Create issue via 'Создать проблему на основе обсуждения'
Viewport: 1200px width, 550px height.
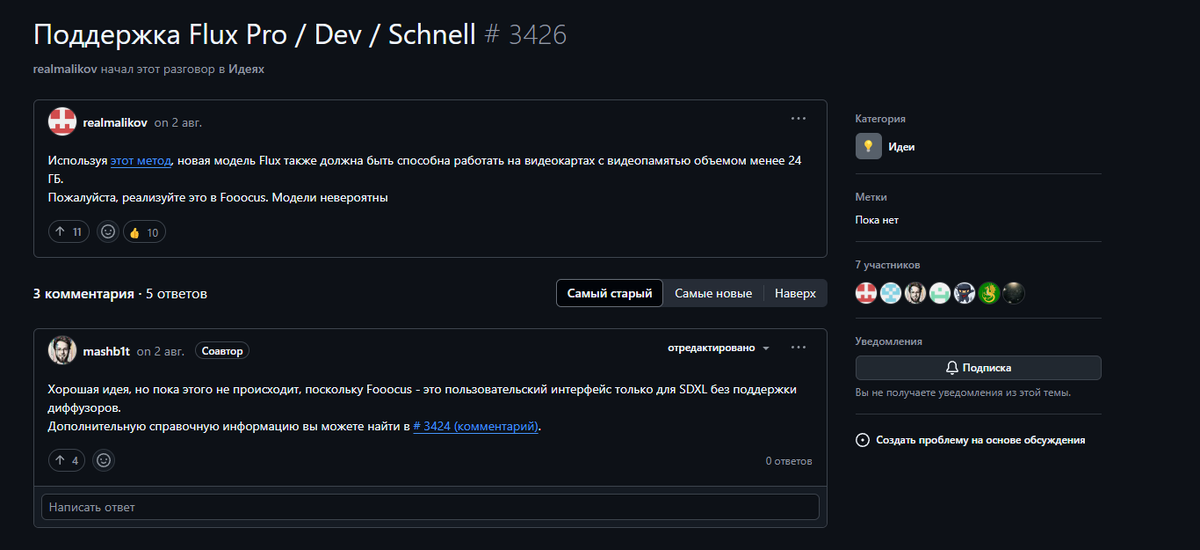click(970, 440)
